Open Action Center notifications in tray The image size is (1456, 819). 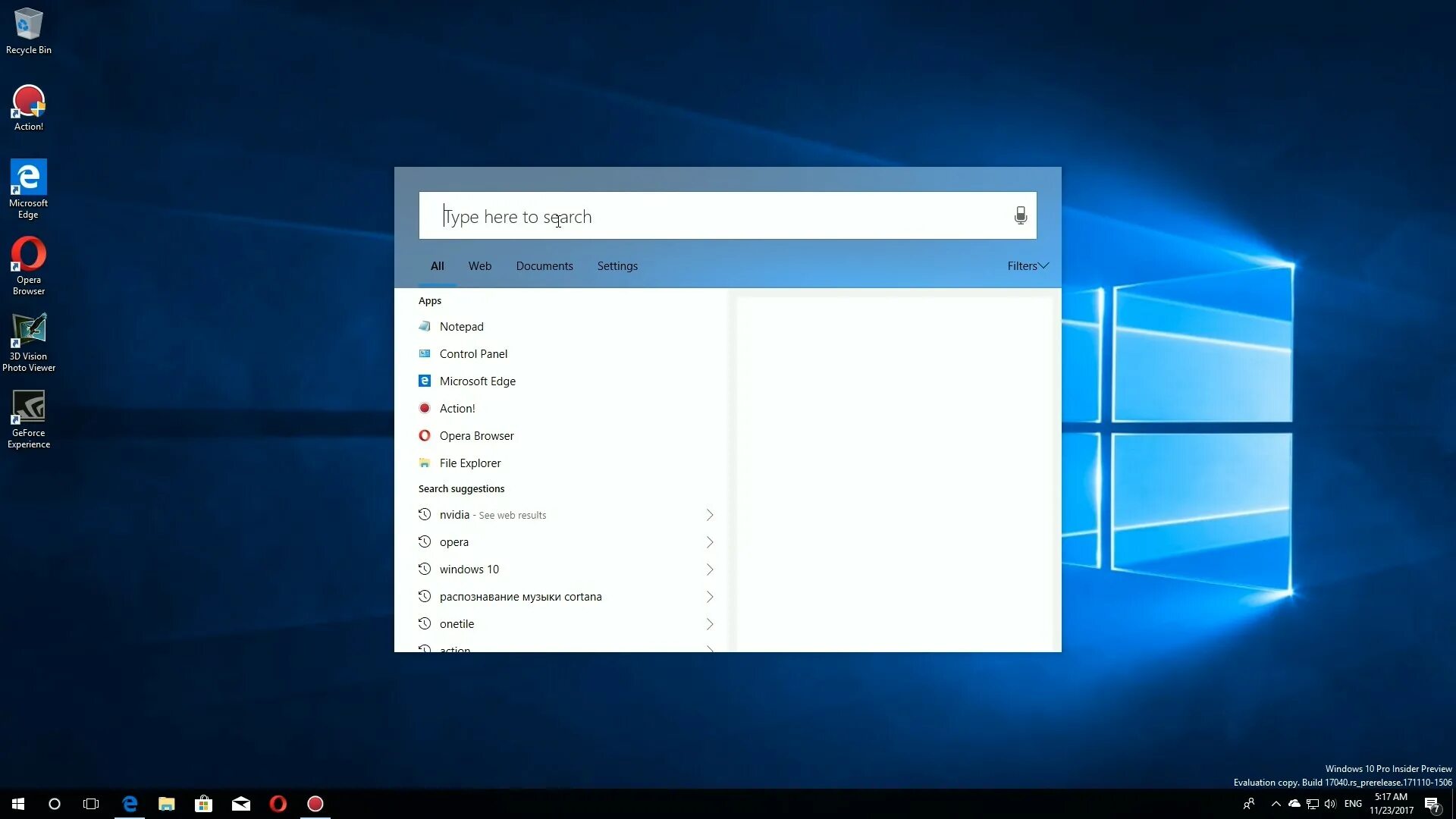[1432, 804]
